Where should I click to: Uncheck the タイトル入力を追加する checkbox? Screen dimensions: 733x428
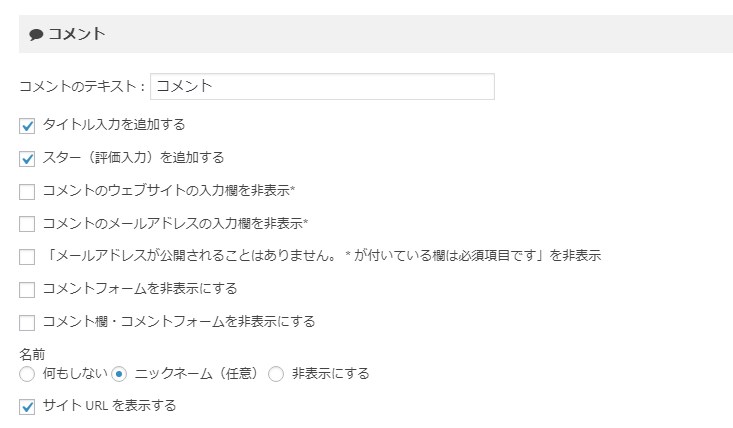[x=27, y=126]
